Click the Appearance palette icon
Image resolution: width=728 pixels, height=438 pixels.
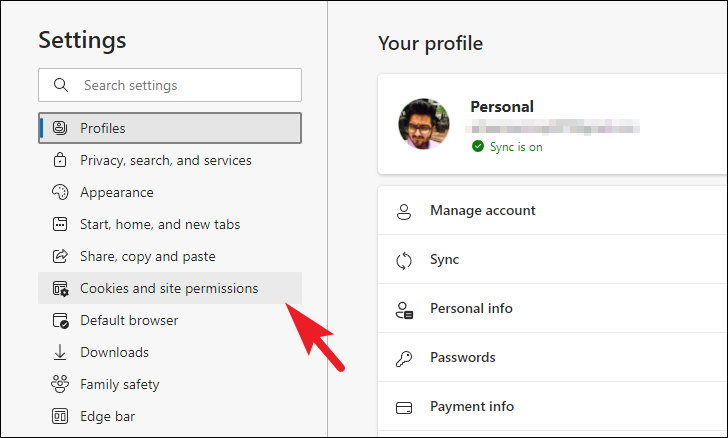[60, 192]
